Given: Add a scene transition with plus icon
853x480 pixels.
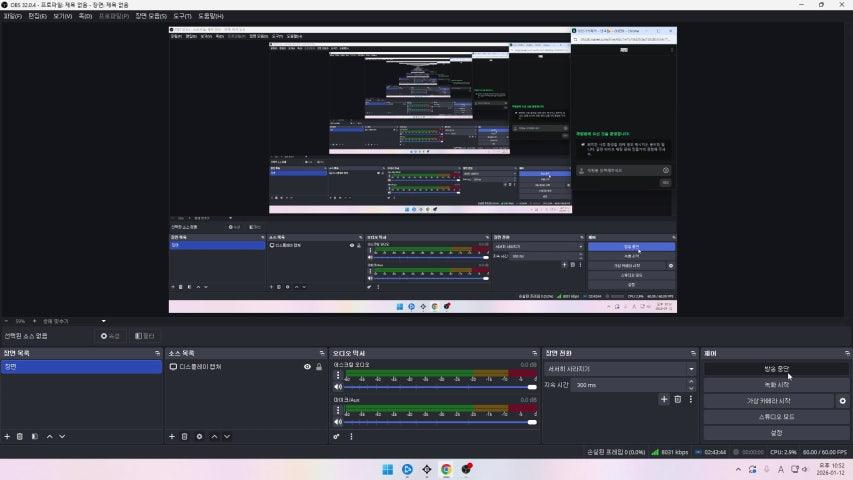Looking at the screenshot, I should 663,399.
